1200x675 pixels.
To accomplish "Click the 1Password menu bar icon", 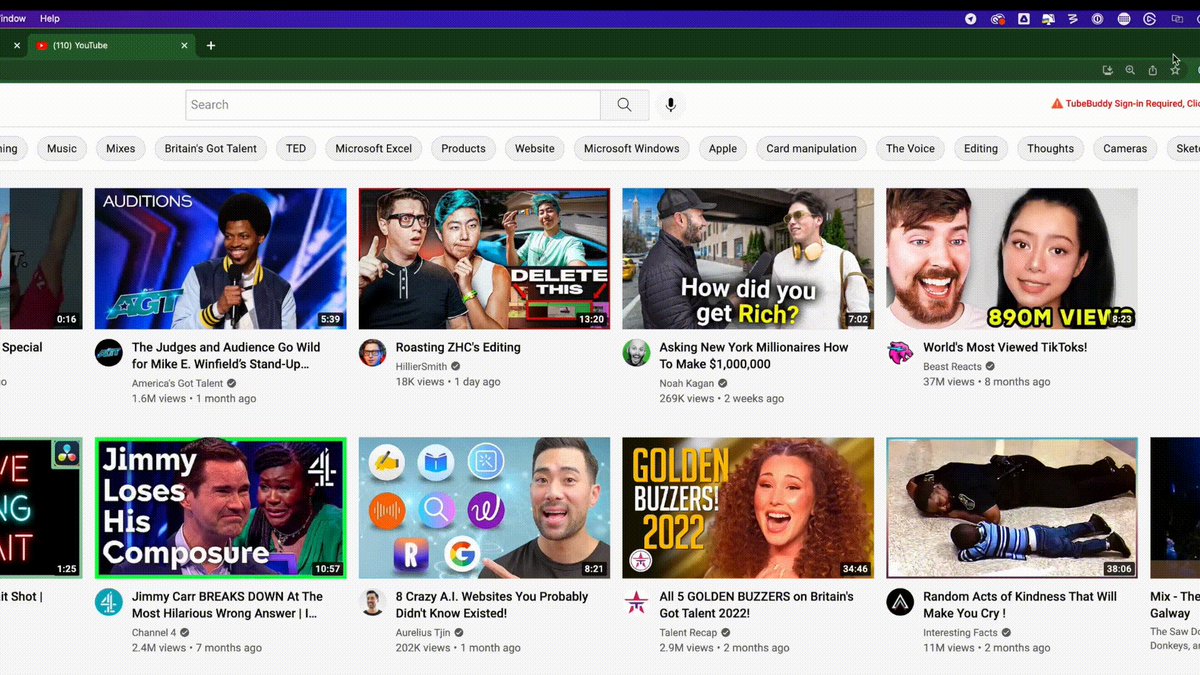I will 1098,18.
